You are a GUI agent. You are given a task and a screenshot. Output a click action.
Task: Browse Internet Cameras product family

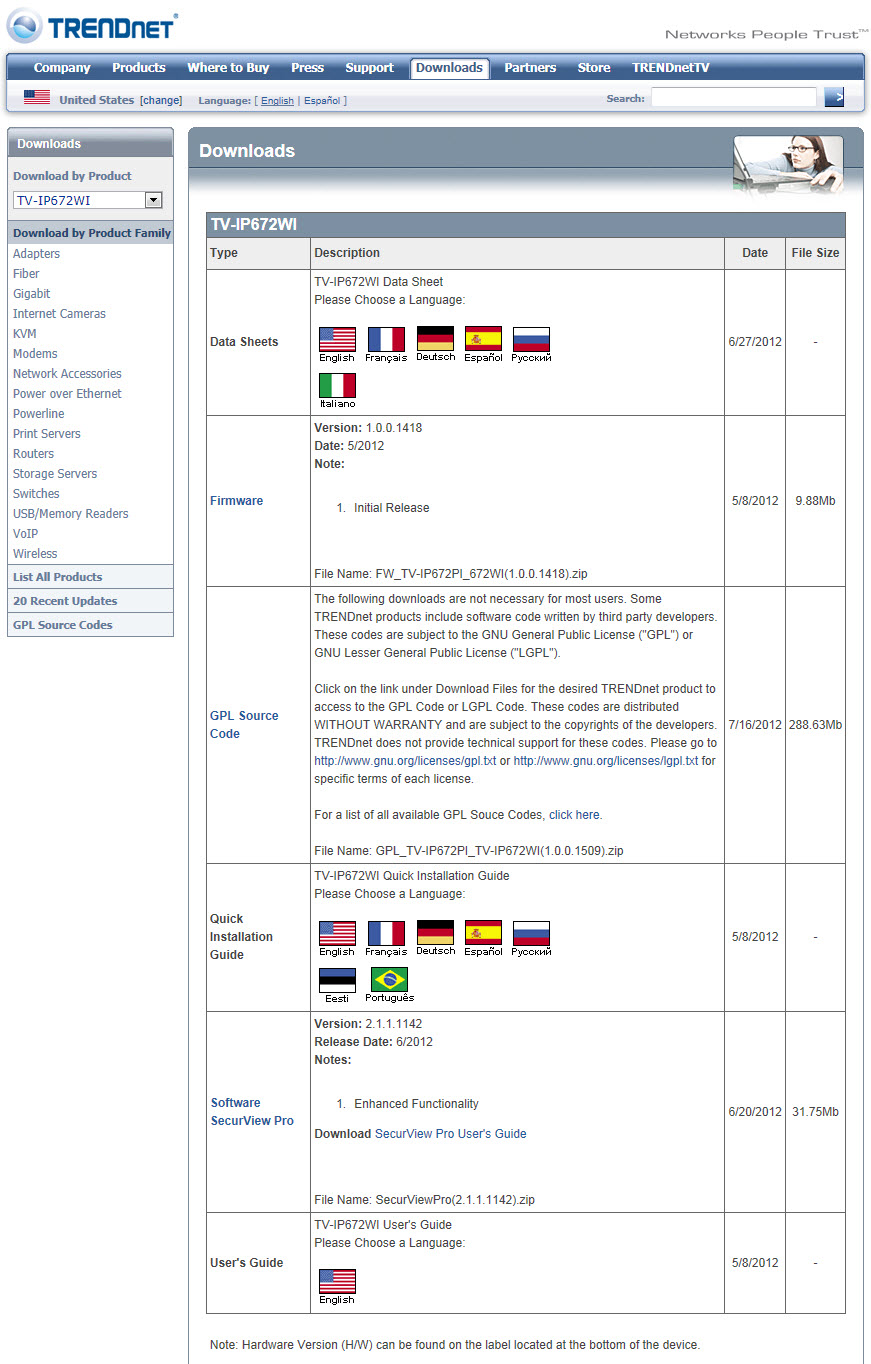pyautogui.click(x=59, y=314)
